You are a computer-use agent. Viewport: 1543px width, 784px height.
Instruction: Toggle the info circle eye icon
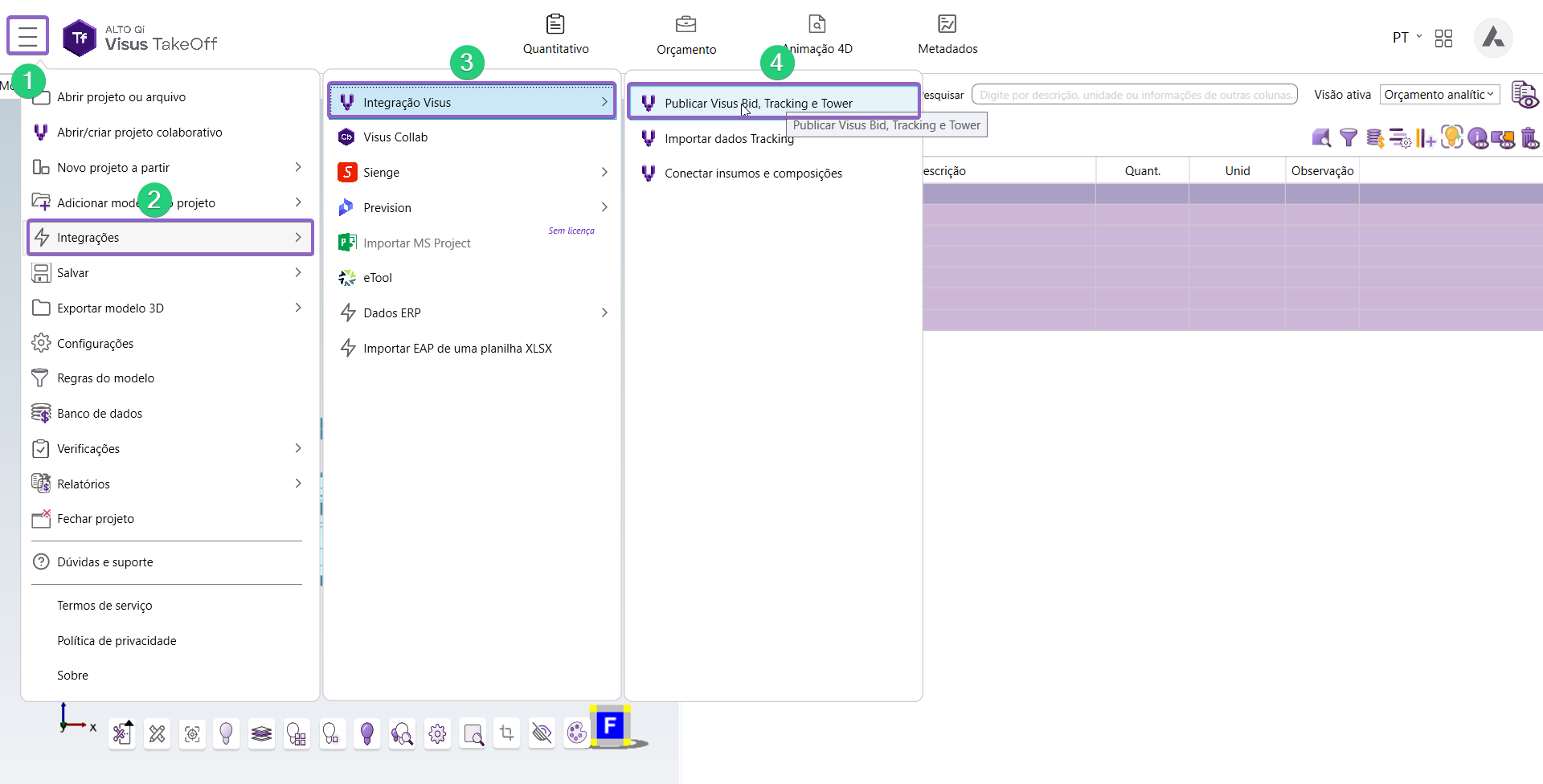[x=1478, y=138]
